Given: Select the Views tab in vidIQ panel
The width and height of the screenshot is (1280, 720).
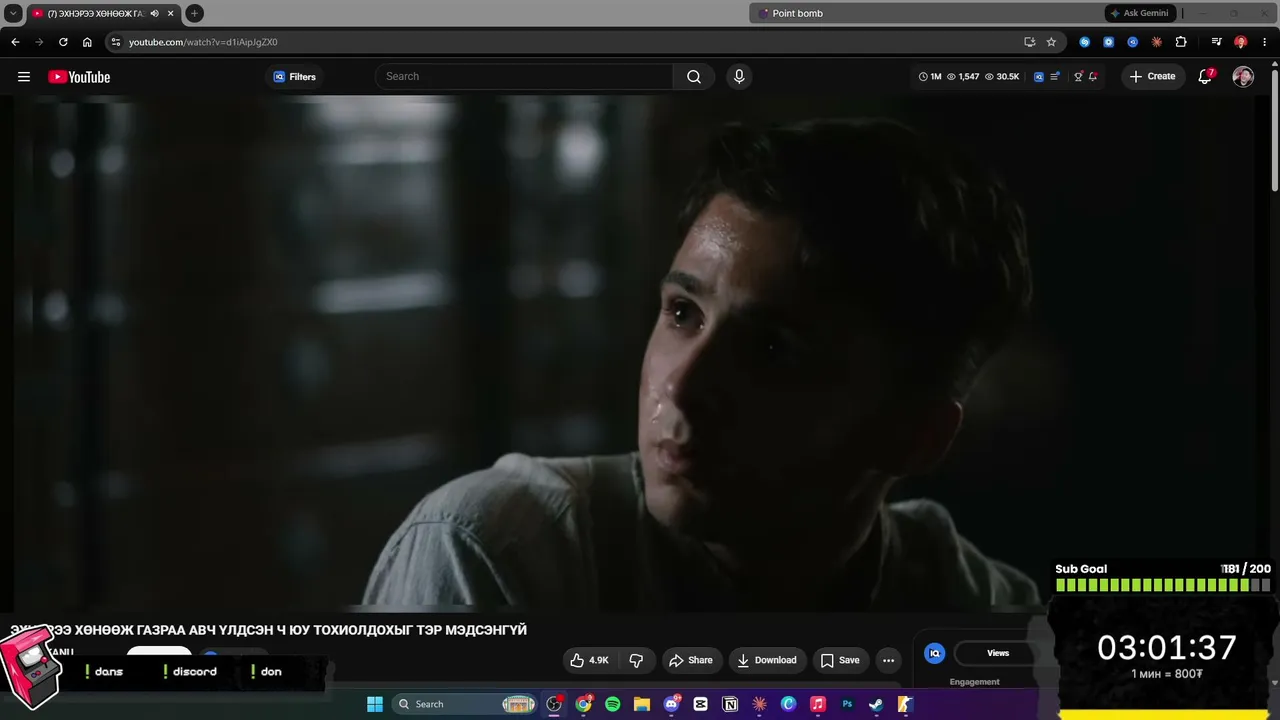Looking at the screenshot, I should point(998,653).
